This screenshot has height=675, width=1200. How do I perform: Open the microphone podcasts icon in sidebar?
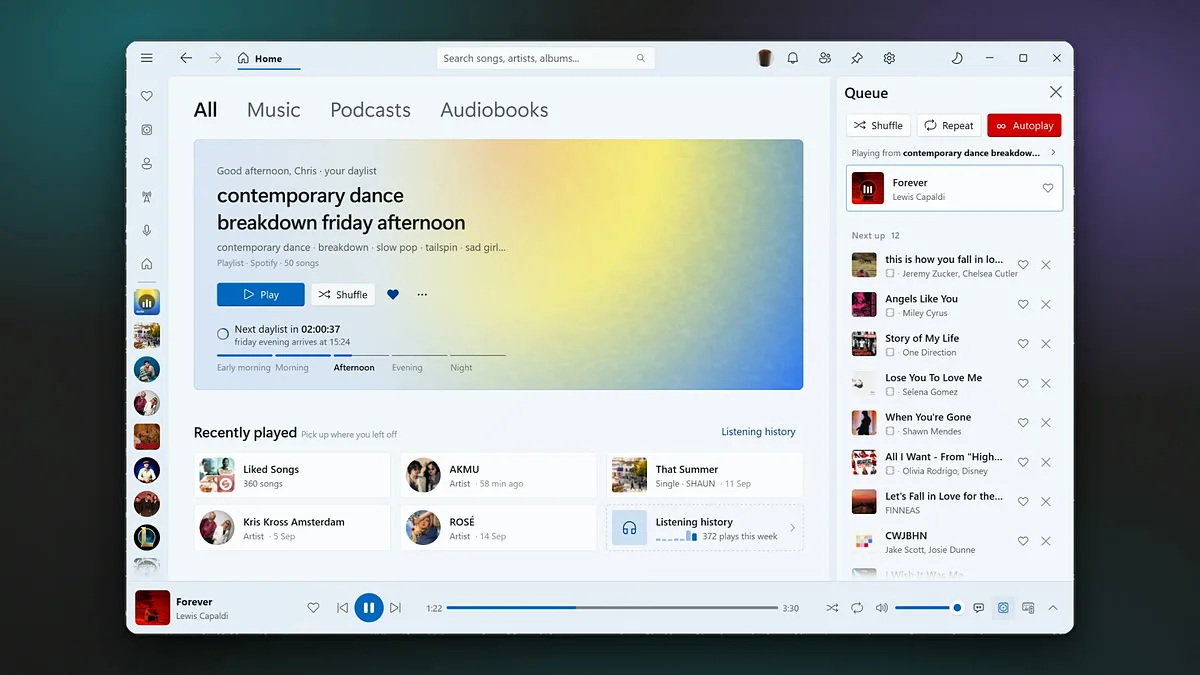point(147,231)
